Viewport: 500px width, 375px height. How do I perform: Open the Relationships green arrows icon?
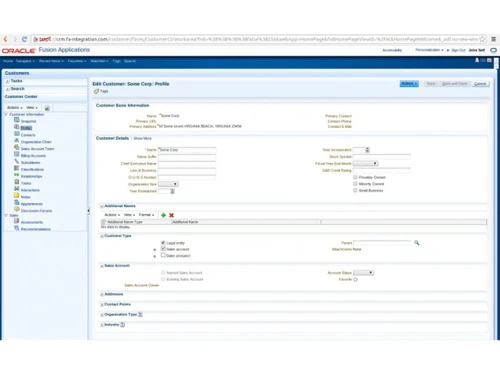(x=17, y=175)
